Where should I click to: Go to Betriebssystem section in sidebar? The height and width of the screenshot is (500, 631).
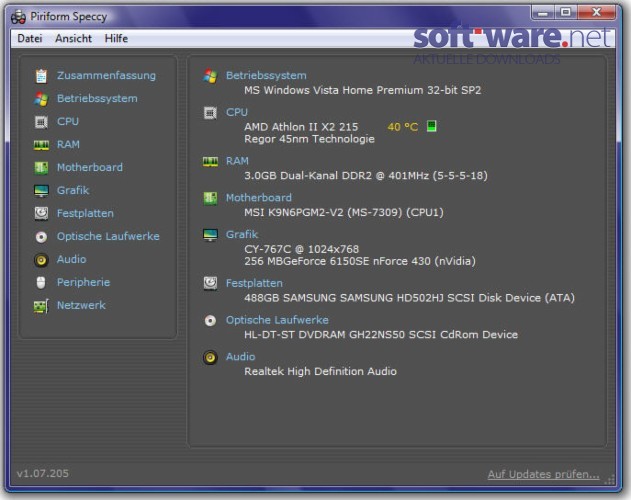[97, 98]
